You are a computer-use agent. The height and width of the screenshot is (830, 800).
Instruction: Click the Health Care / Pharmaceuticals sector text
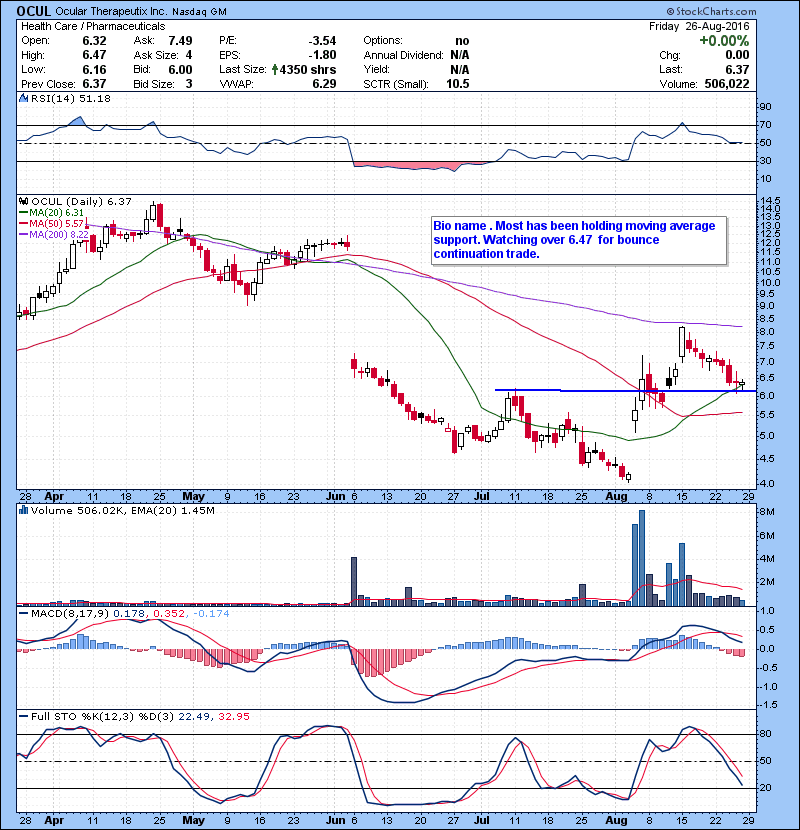(93, 26)
